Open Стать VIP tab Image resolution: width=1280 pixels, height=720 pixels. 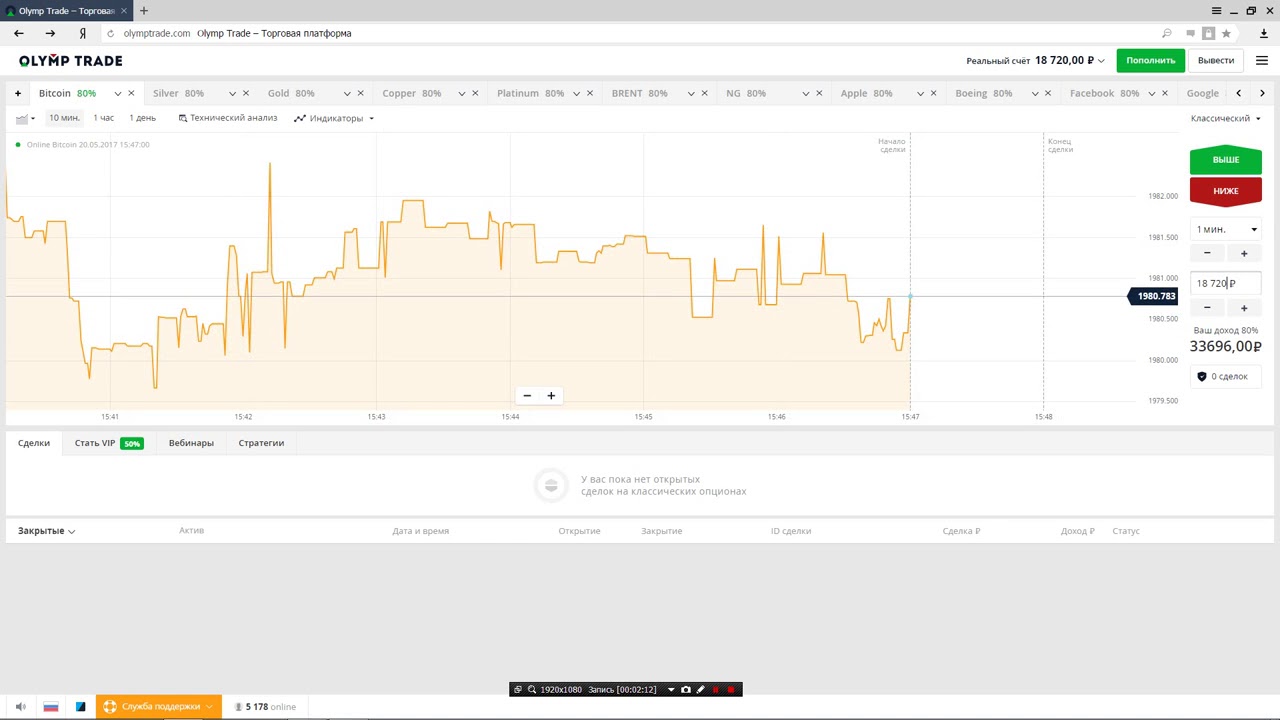(109, 443)
